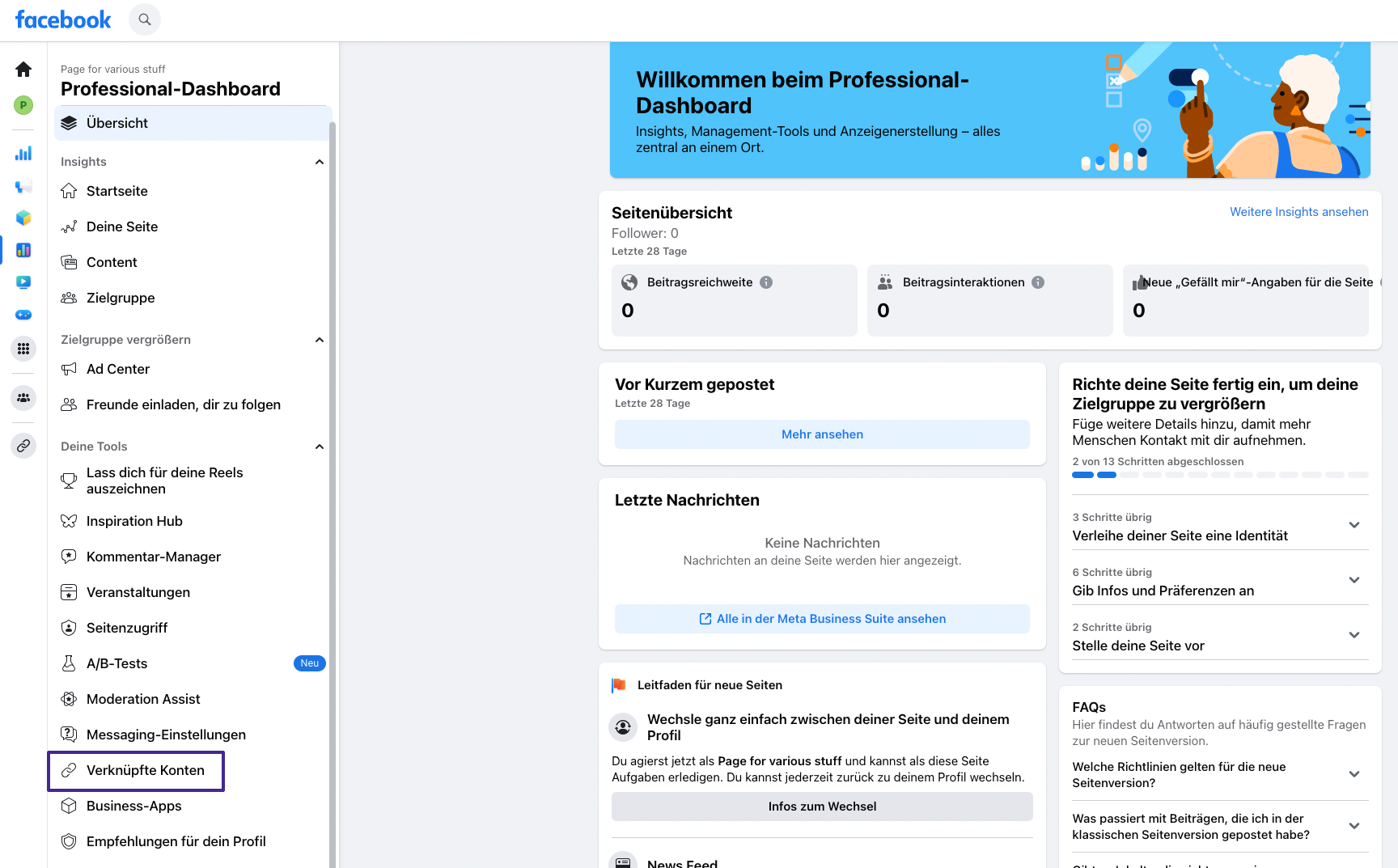This screenshot has height=868, width=1398.
Task: Open Content insights
Action: pyautogui.click(x=192, y=262)
